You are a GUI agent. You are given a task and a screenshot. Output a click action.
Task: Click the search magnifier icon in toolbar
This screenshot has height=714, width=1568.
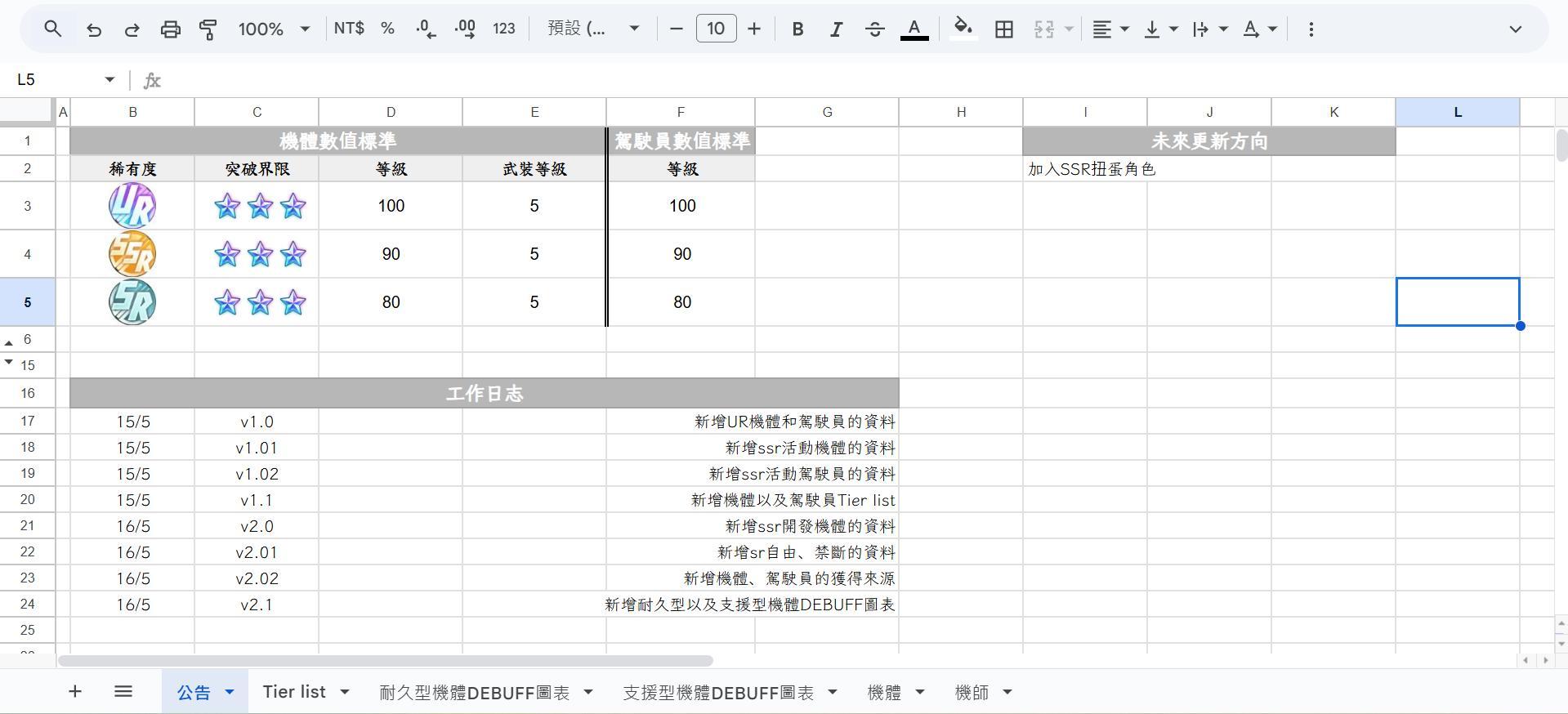click(53, 29)
